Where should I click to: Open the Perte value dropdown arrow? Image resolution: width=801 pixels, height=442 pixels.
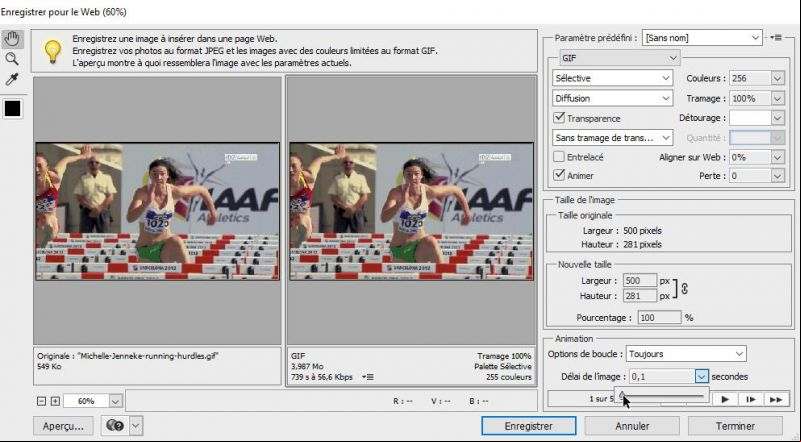tap(777, 176)
